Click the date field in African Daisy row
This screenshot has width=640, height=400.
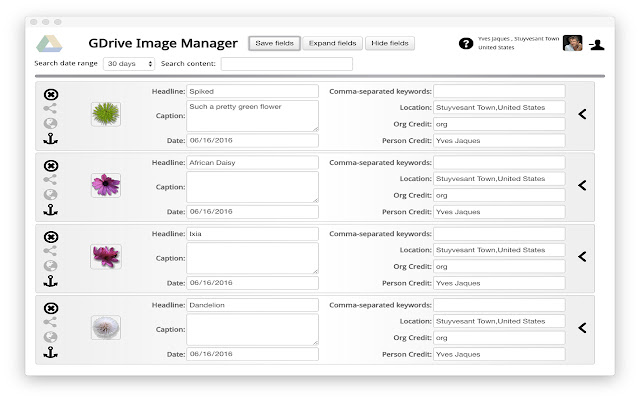point(252,212)
